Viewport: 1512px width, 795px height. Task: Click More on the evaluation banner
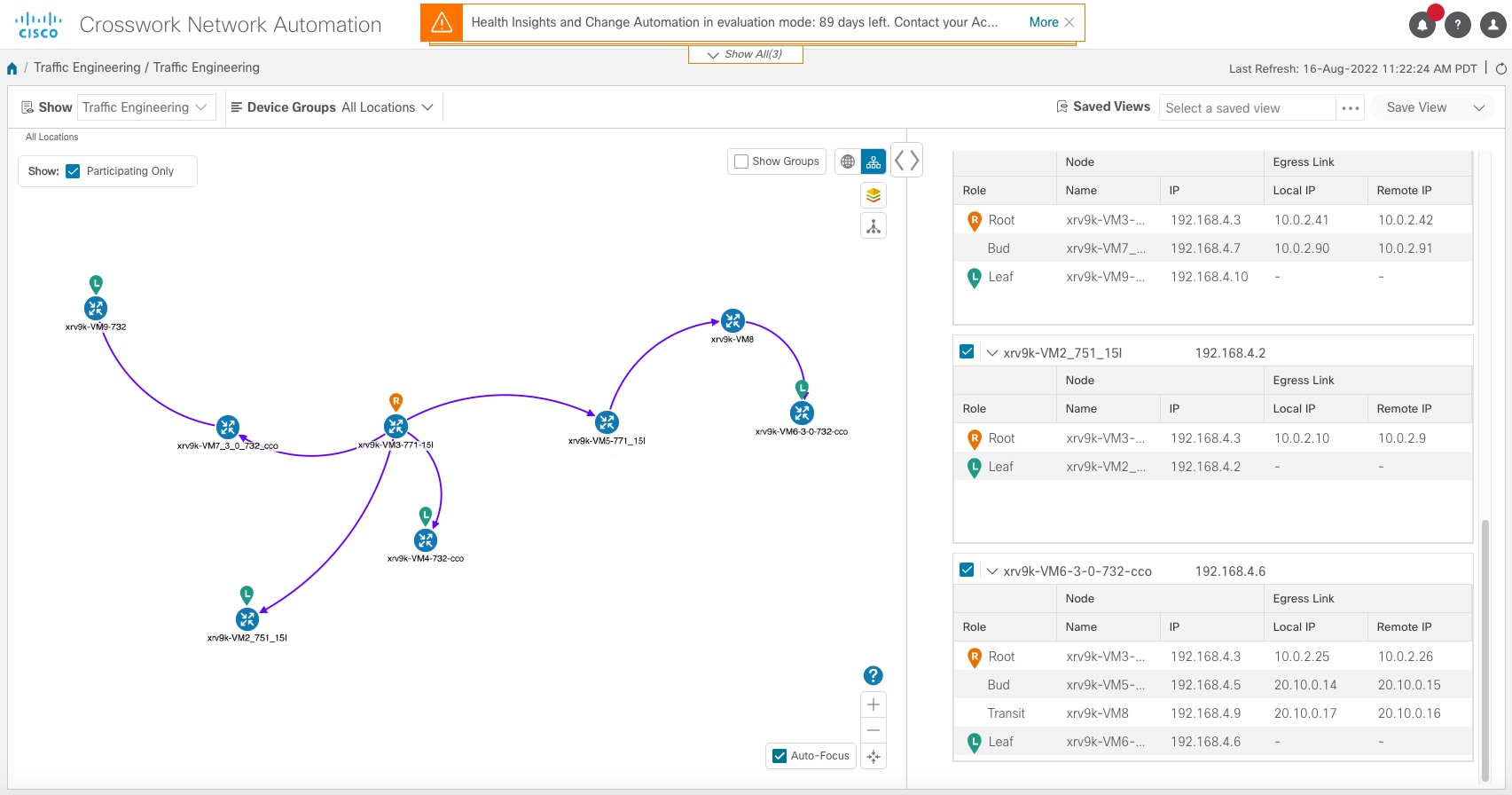(x=1044, y=22)
